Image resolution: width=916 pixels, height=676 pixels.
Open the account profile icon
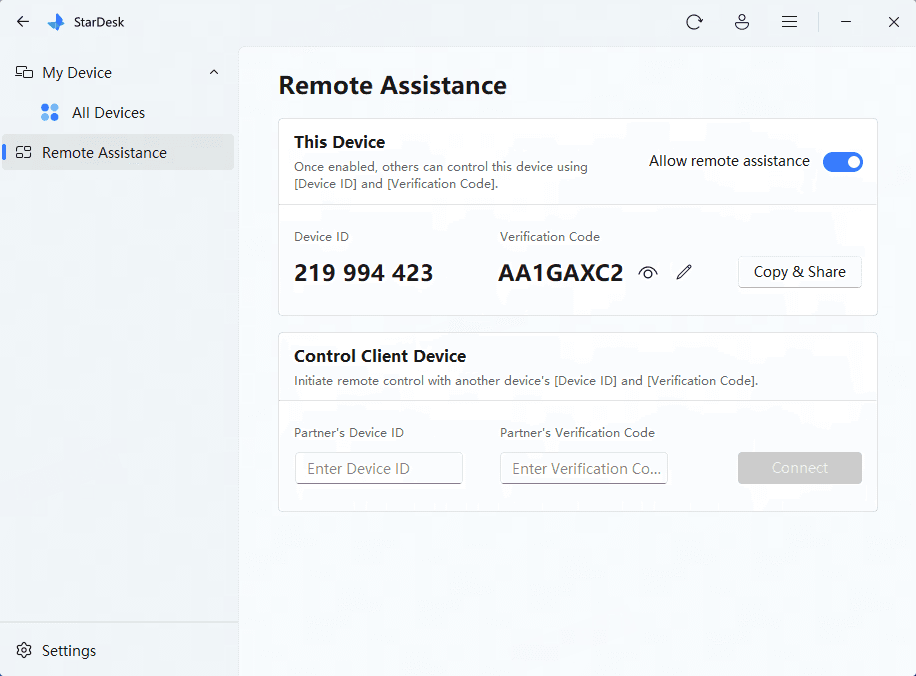742,21
